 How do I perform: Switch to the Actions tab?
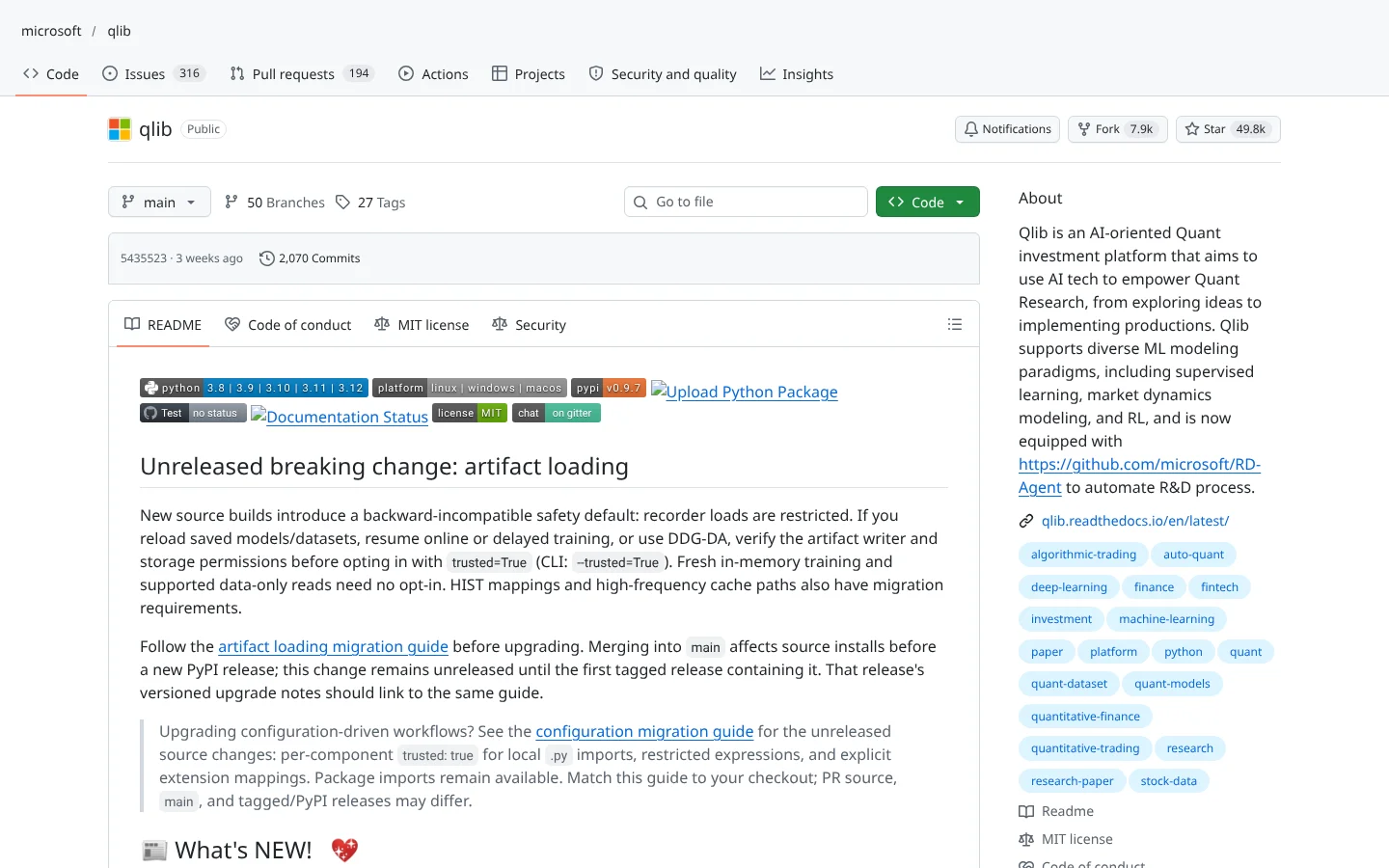(x=433, y=74)
